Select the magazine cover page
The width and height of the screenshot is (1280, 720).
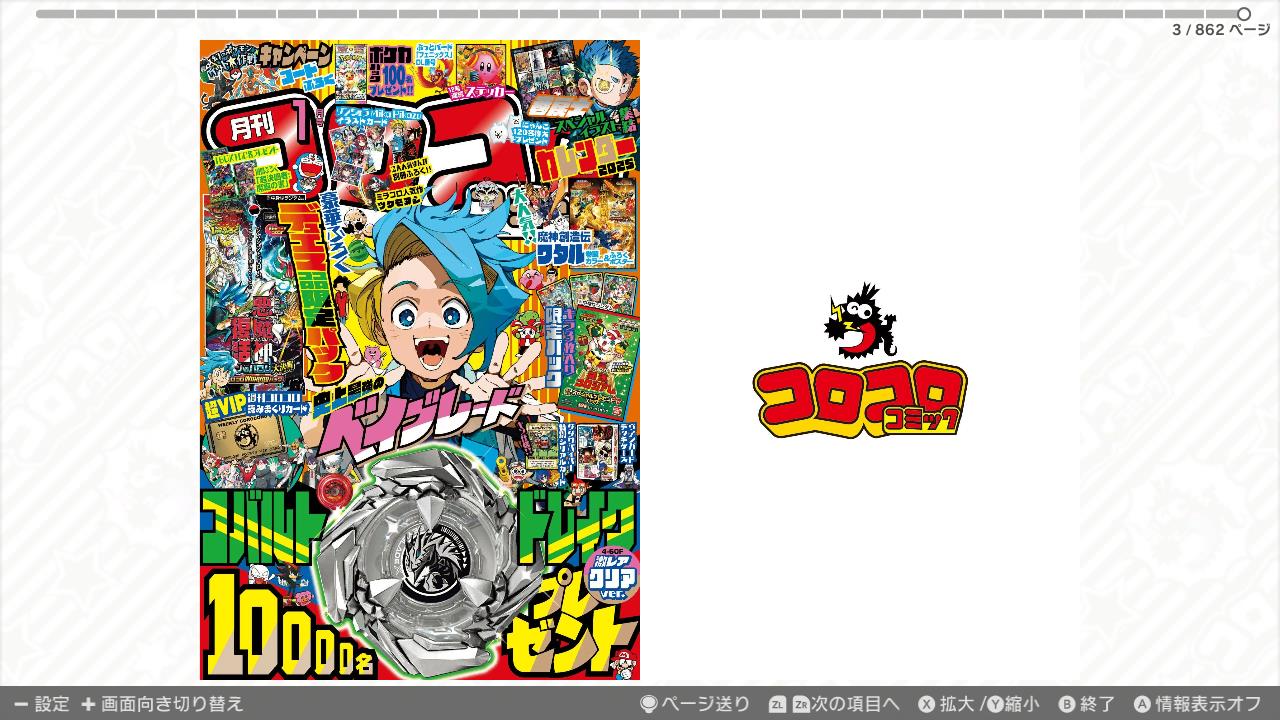coord(420,360)
